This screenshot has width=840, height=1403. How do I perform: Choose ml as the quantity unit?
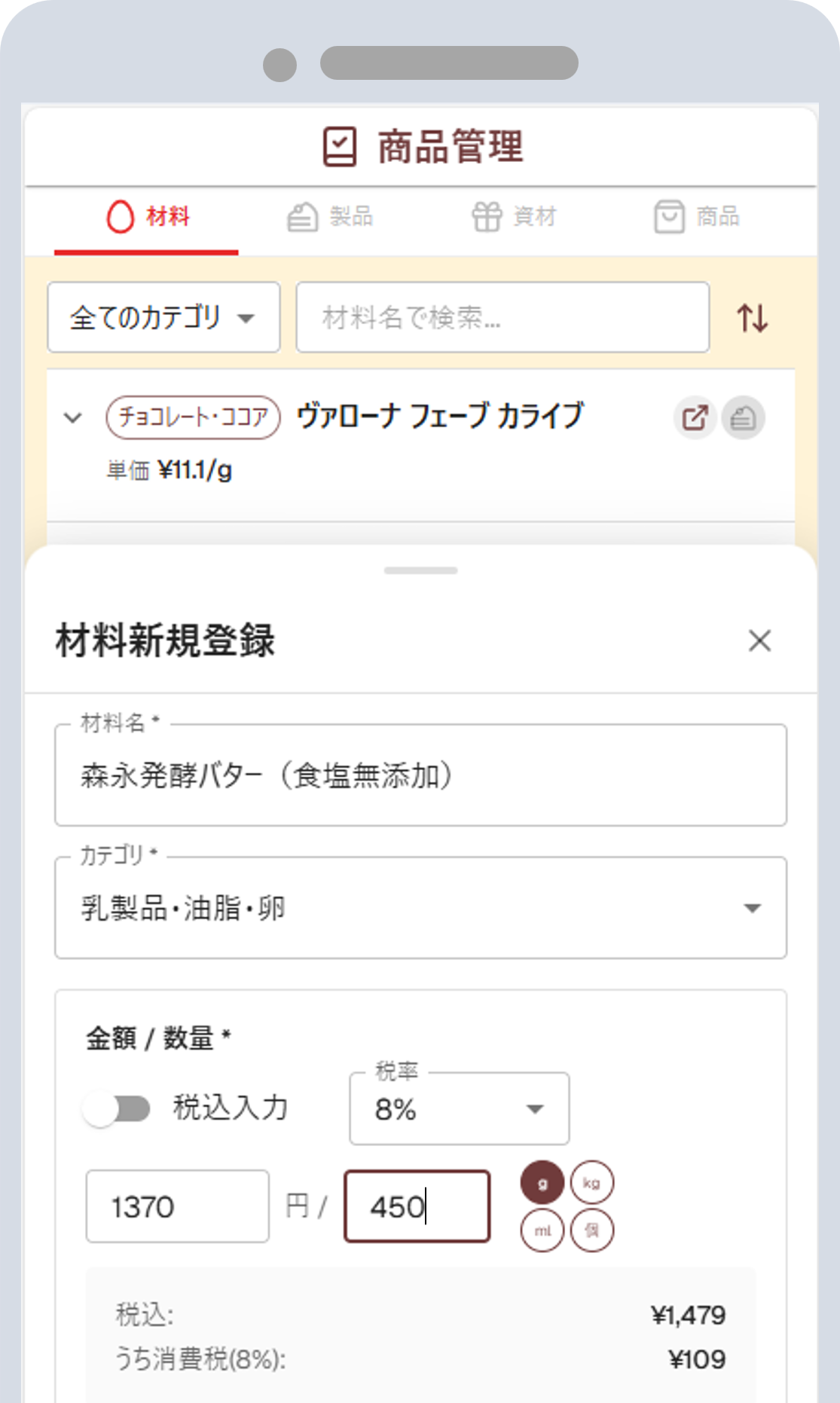[542, 1230]
